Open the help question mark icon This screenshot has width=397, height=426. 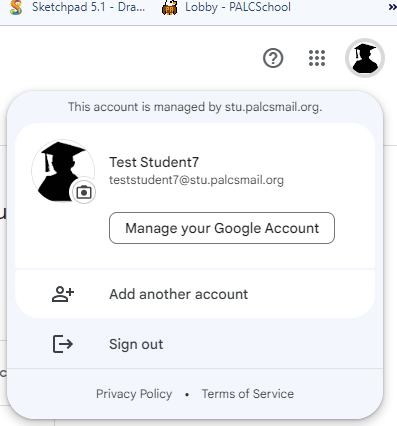coord(273,58)
